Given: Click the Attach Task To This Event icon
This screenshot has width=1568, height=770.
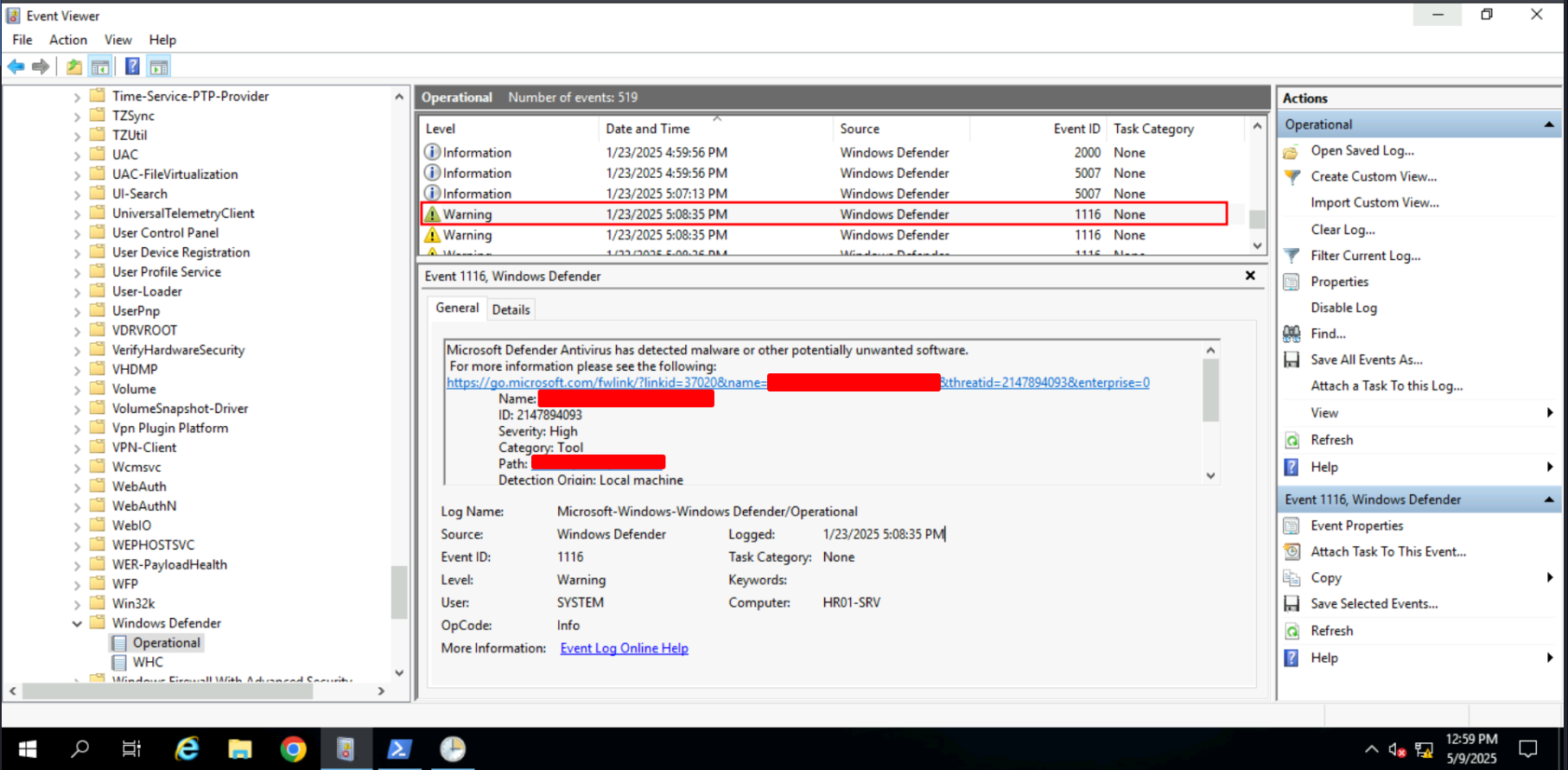Looking at the screenshot, I should 1292,552.
